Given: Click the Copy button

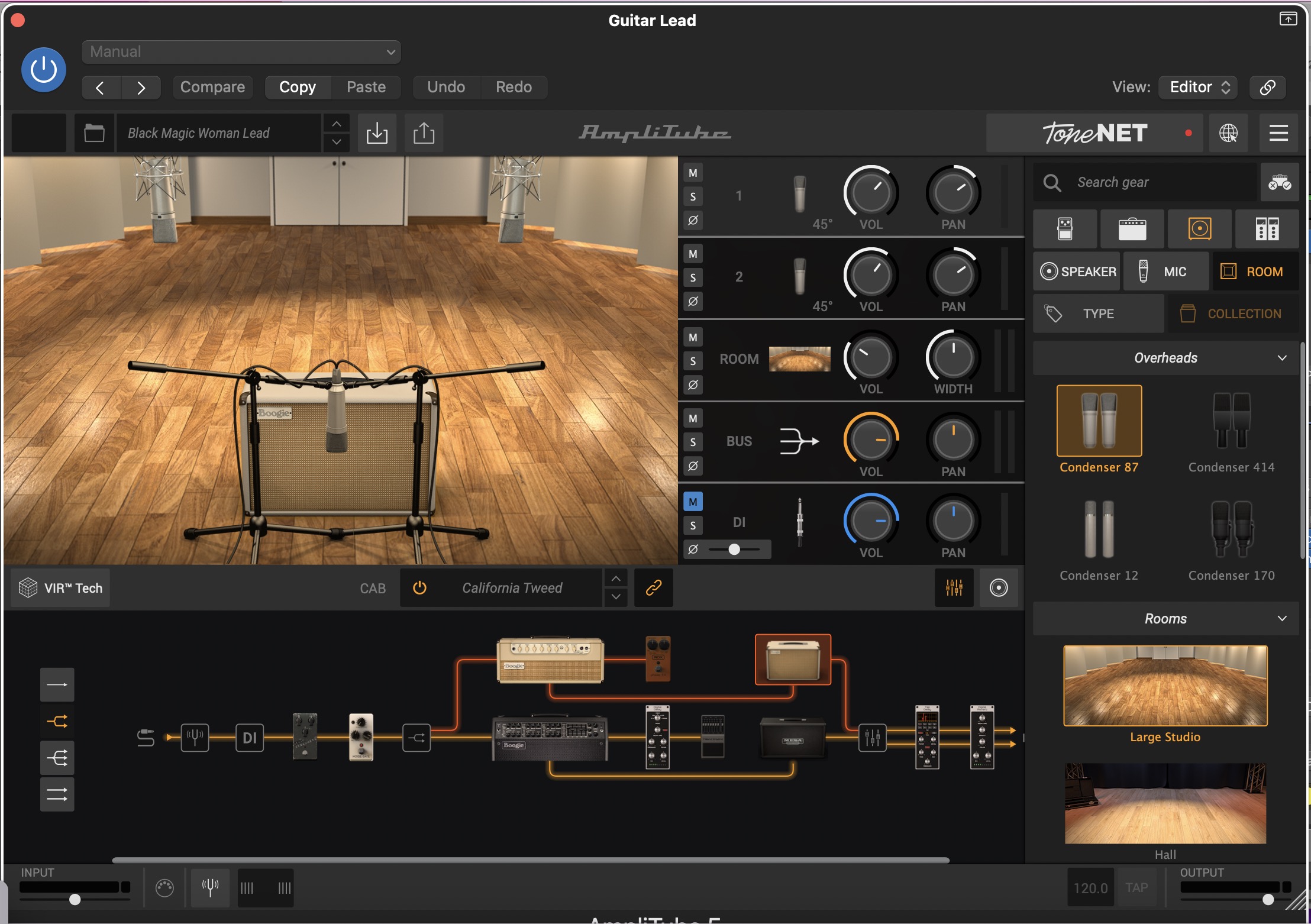Looking at the screenshot, I should tap(298, 87).
